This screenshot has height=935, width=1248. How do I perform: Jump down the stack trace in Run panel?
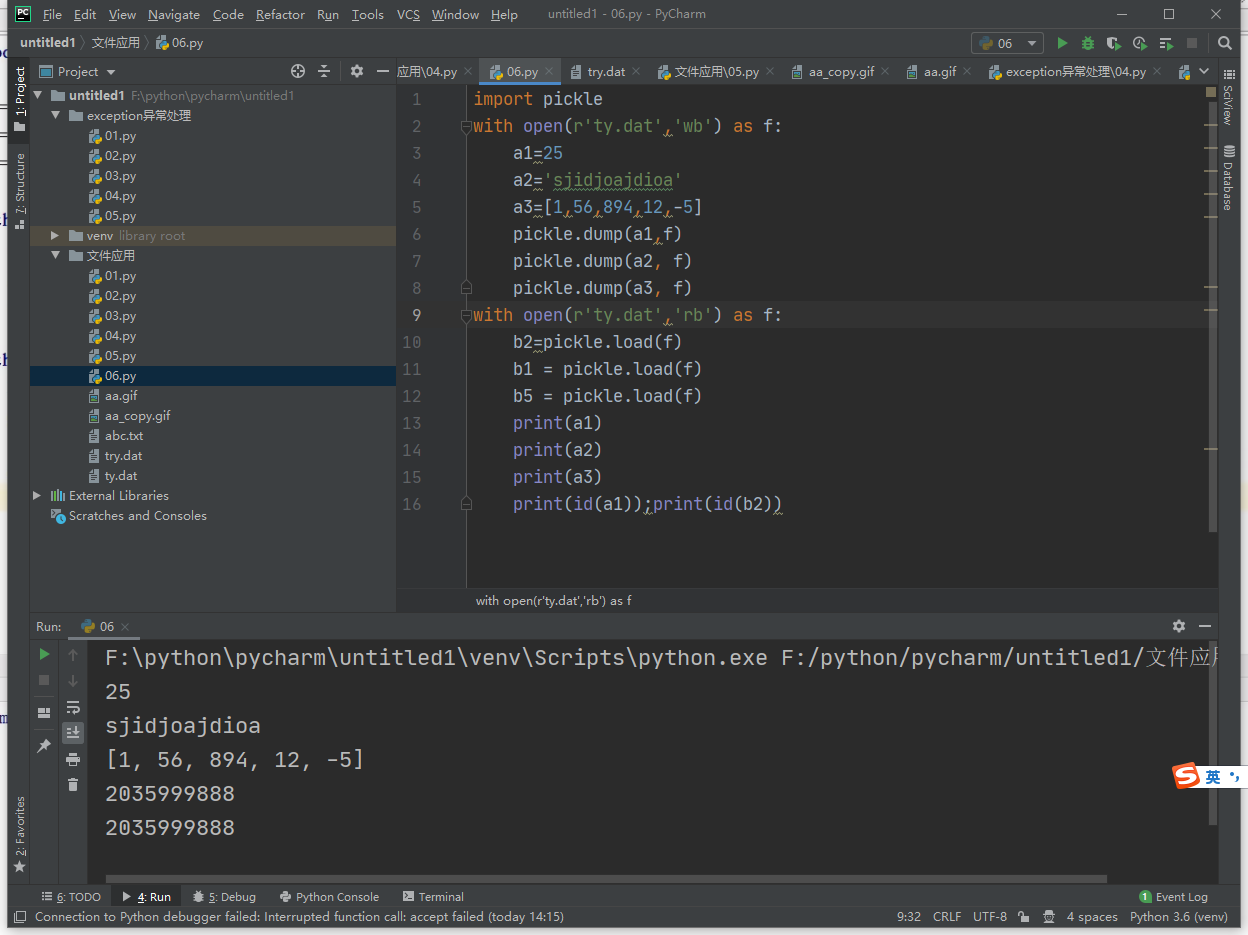pos(73,681)
